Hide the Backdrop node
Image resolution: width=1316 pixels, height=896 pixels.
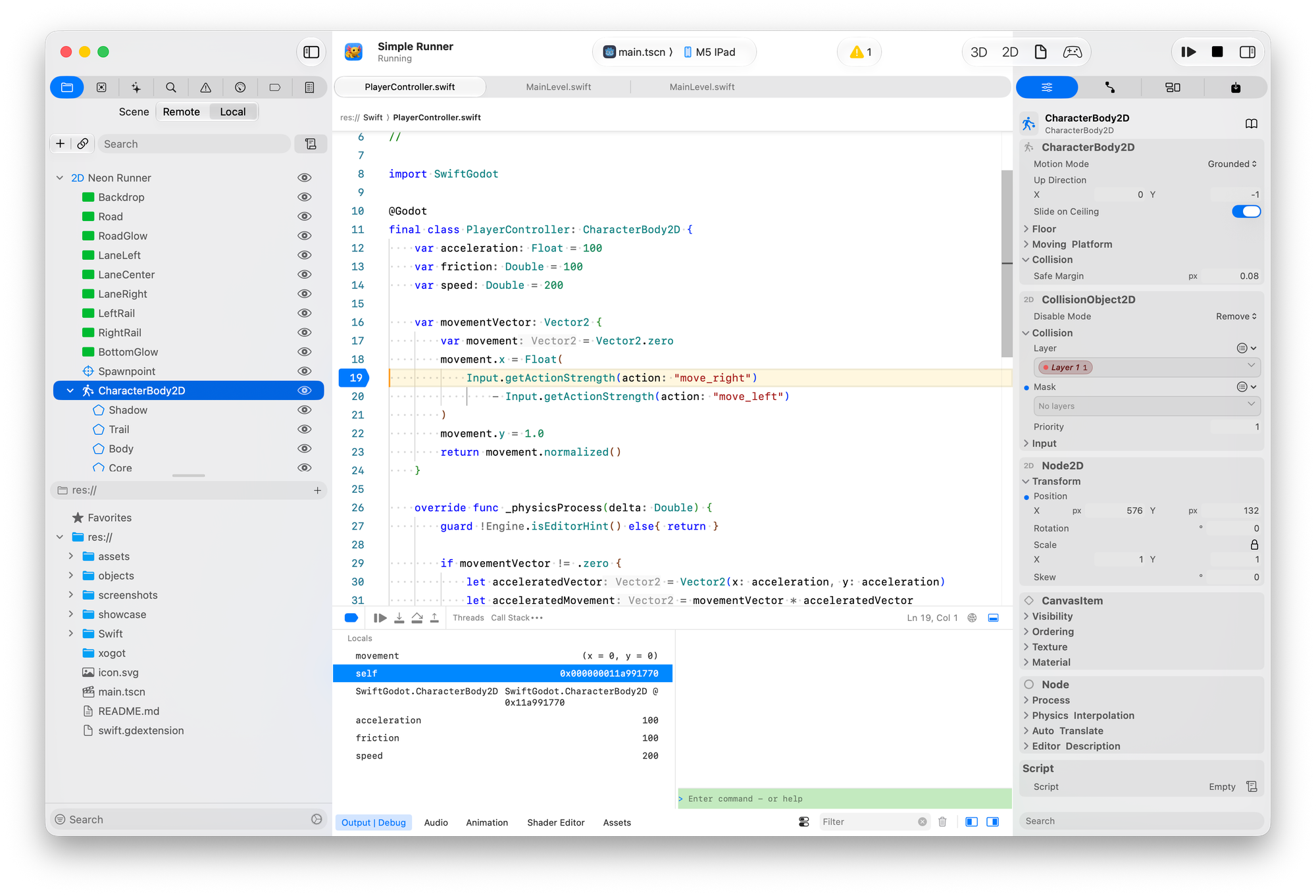(304, 197)
